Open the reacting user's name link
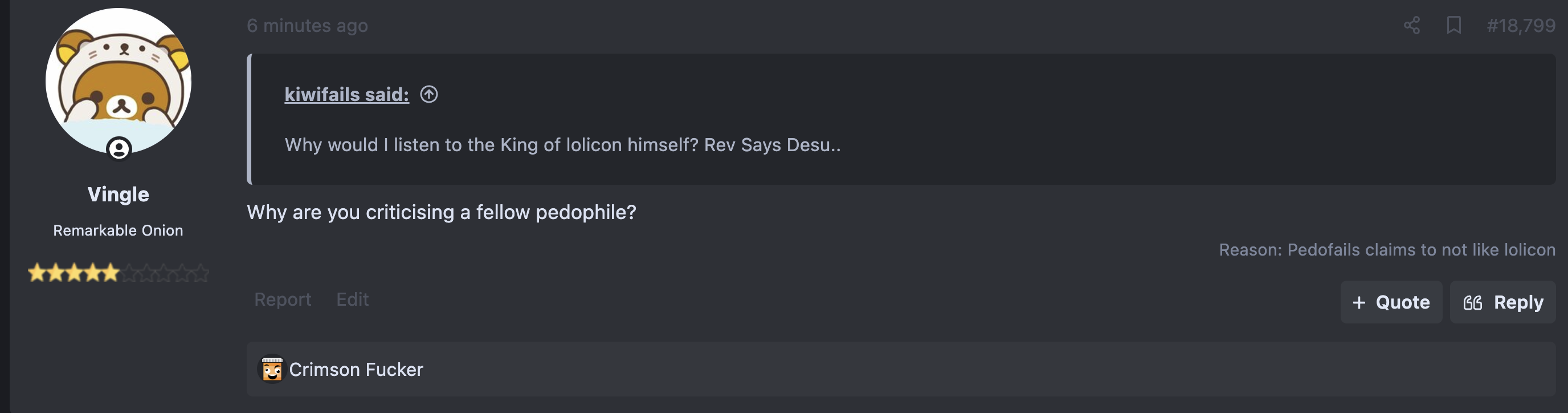 click(356, 370)
